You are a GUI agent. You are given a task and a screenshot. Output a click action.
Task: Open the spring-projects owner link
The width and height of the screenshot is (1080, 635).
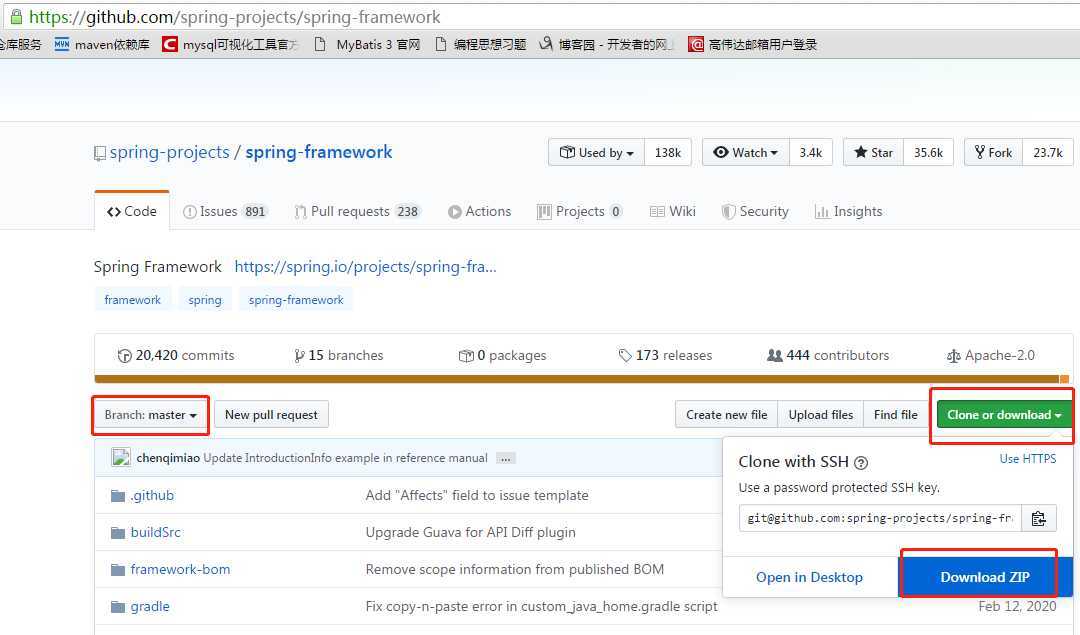[x=169, y=152]
